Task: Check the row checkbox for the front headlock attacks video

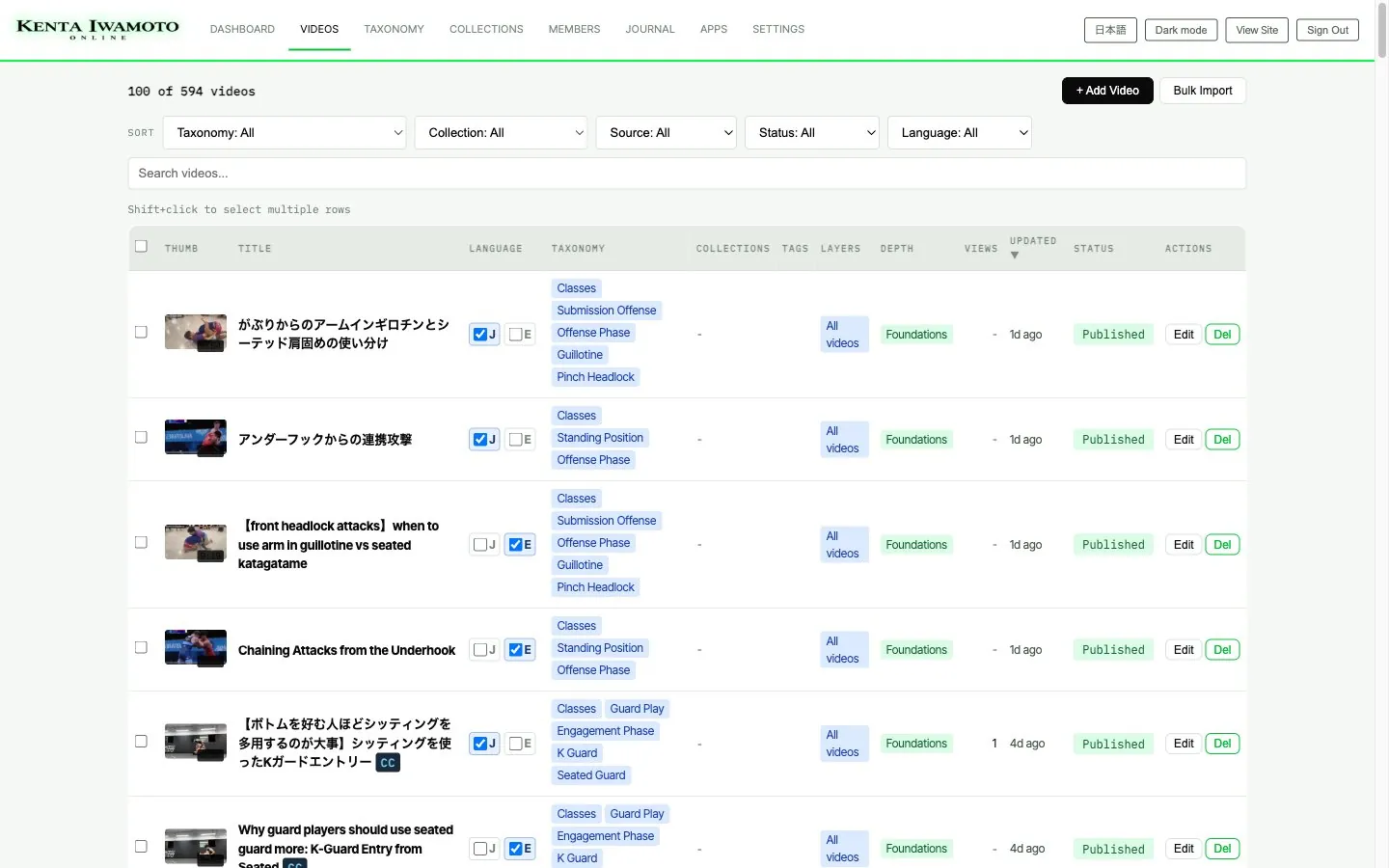Action: coord(141,543)
